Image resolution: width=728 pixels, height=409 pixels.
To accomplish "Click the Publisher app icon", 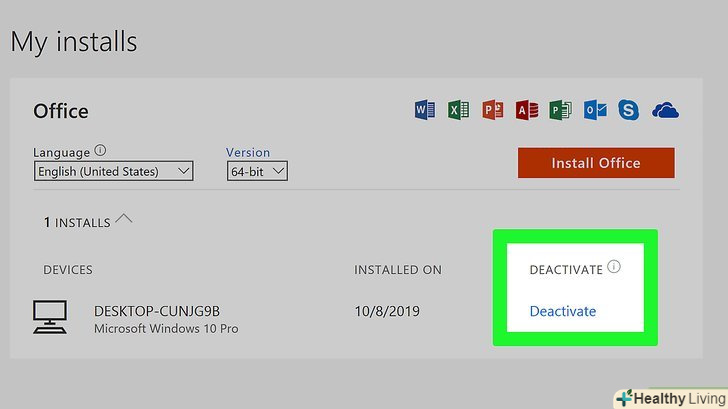I will click(560, 110).
